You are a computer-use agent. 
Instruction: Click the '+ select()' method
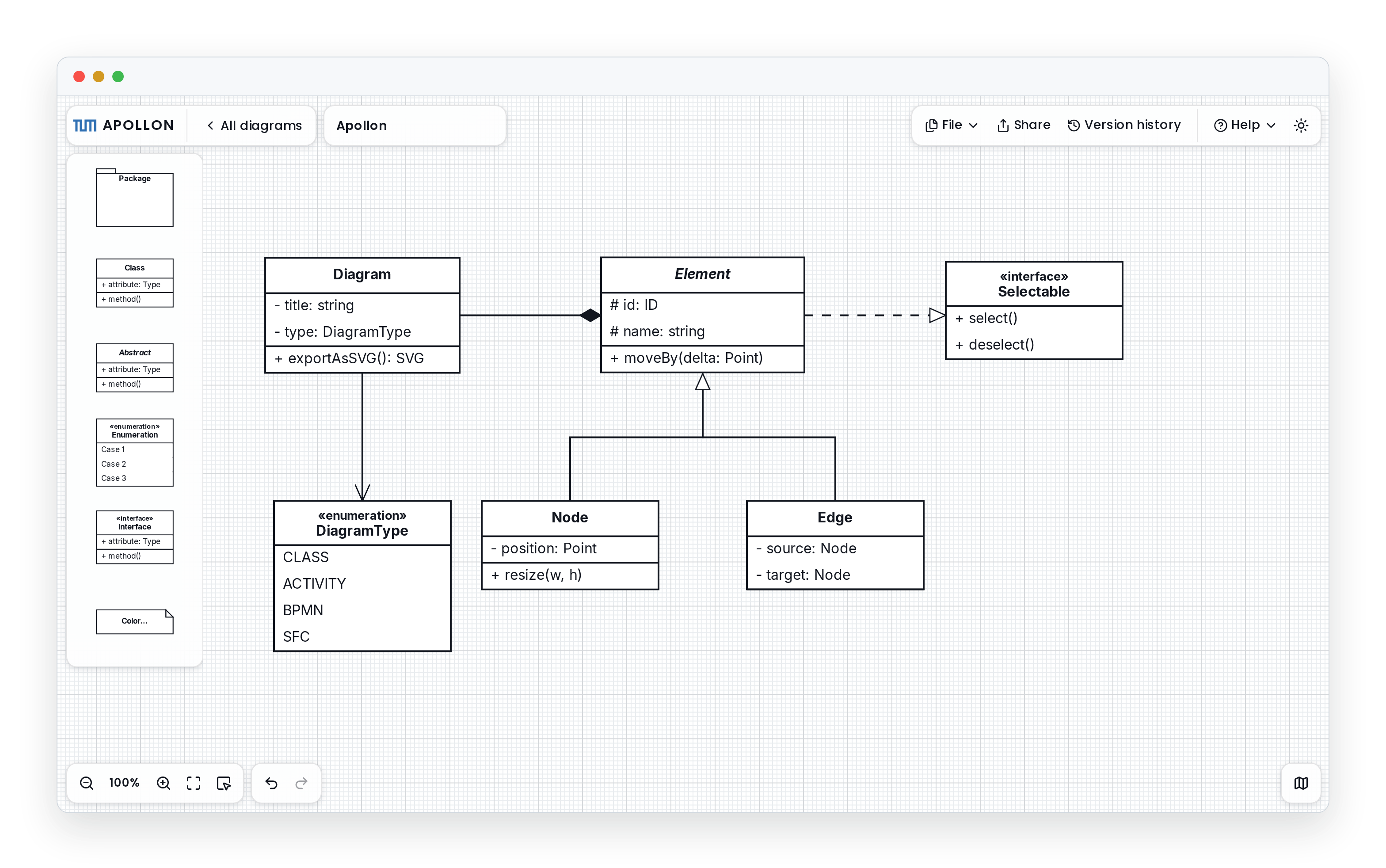pos(1034,319)
